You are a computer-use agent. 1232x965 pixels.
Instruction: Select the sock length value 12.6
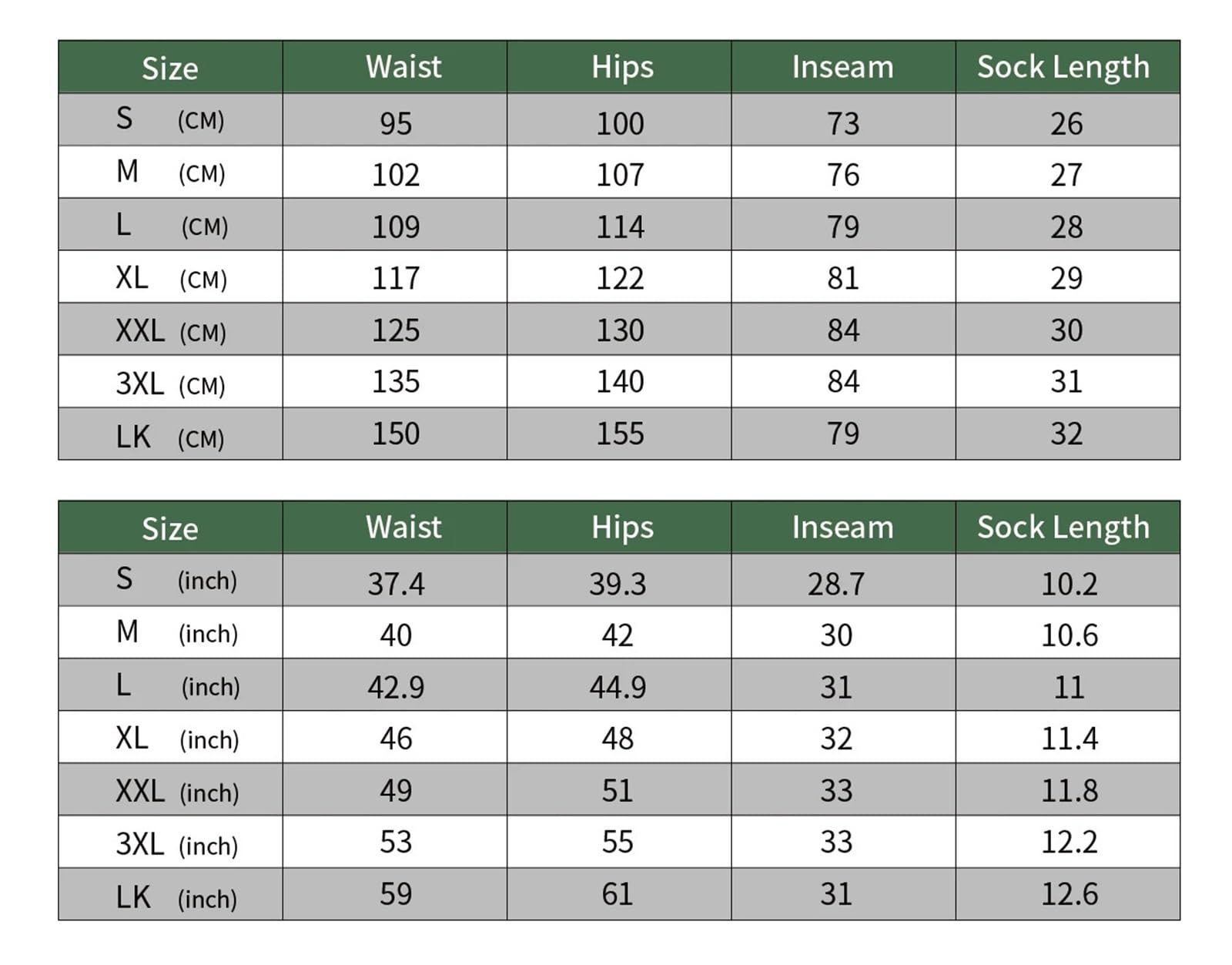pos(1070,894)
